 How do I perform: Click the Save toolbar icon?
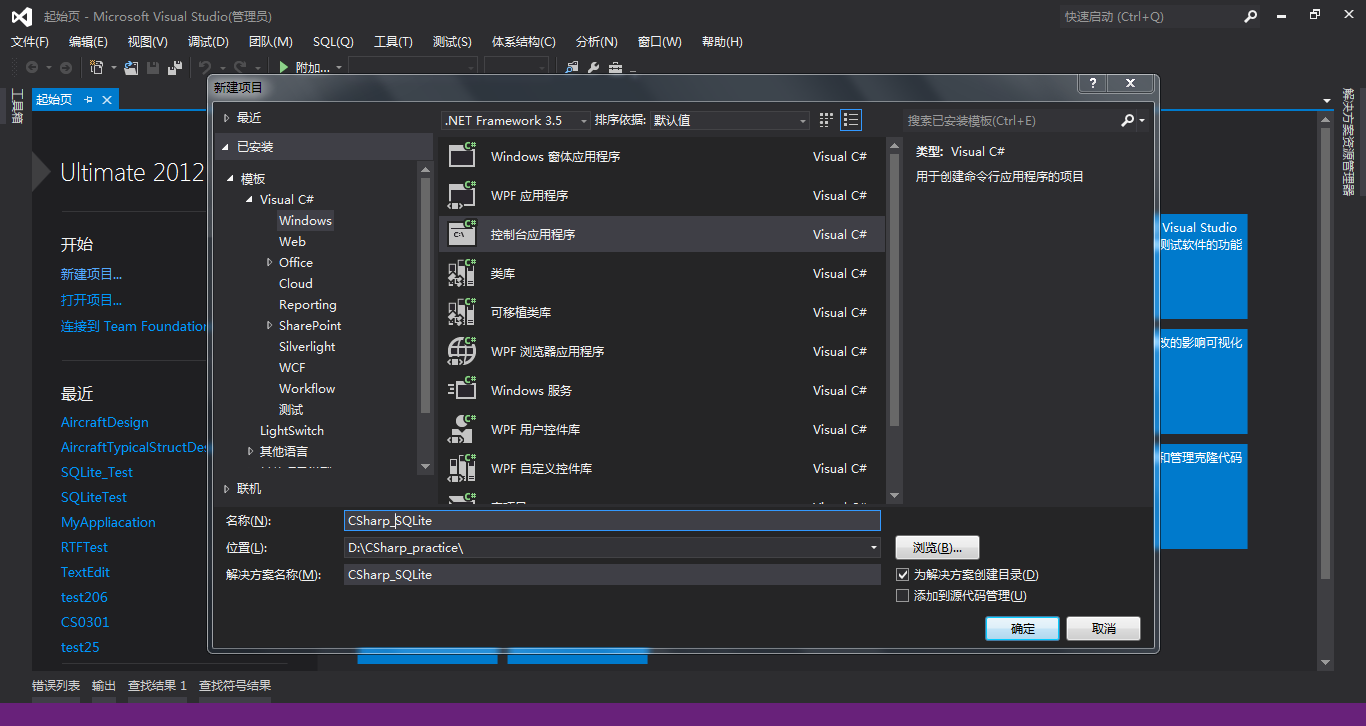153,67
